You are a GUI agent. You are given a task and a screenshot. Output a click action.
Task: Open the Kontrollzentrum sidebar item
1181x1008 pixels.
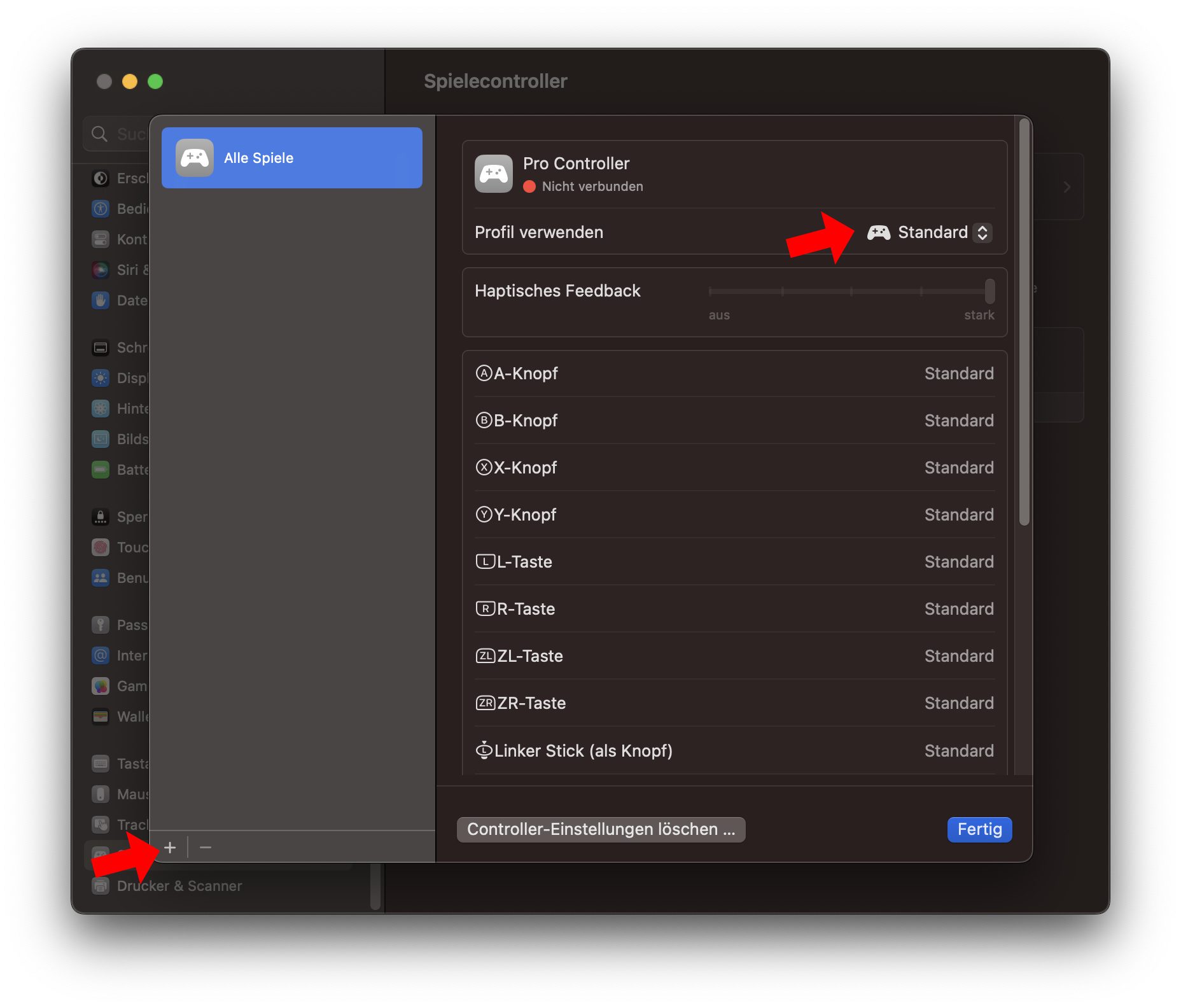click(x=120, y=239)
